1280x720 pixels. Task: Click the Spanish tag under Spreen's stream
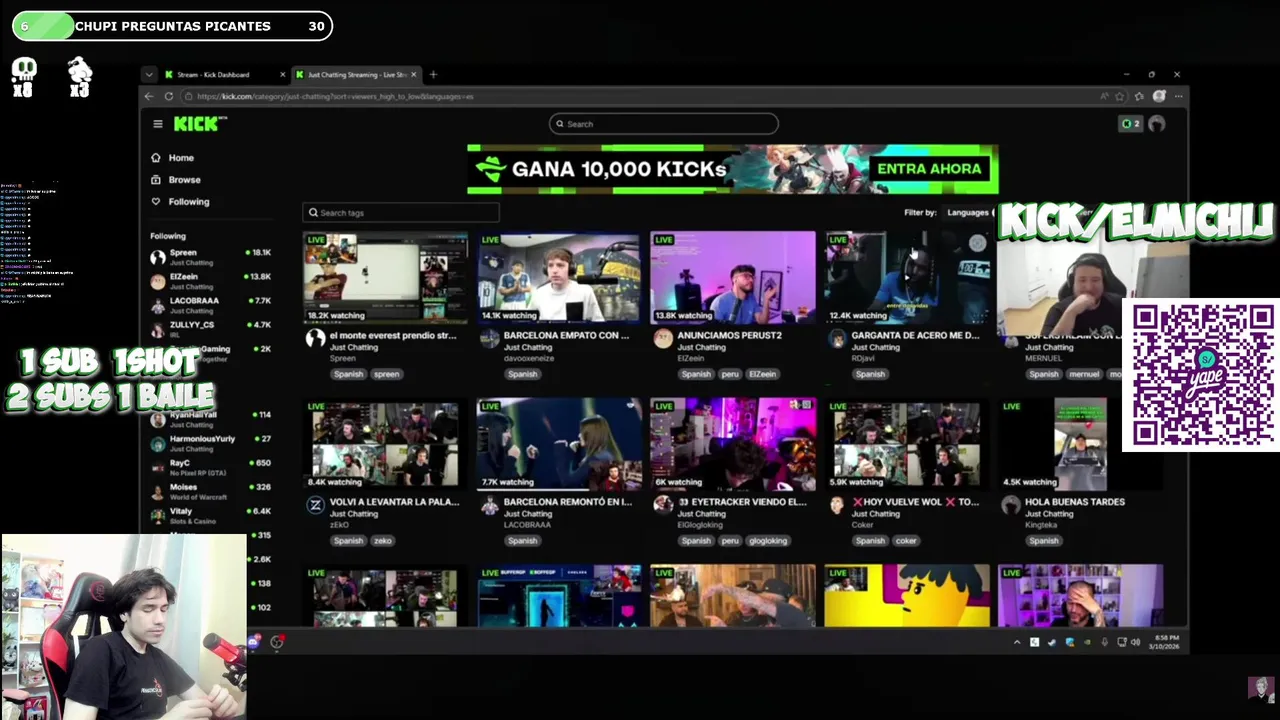tap(348, 374)
